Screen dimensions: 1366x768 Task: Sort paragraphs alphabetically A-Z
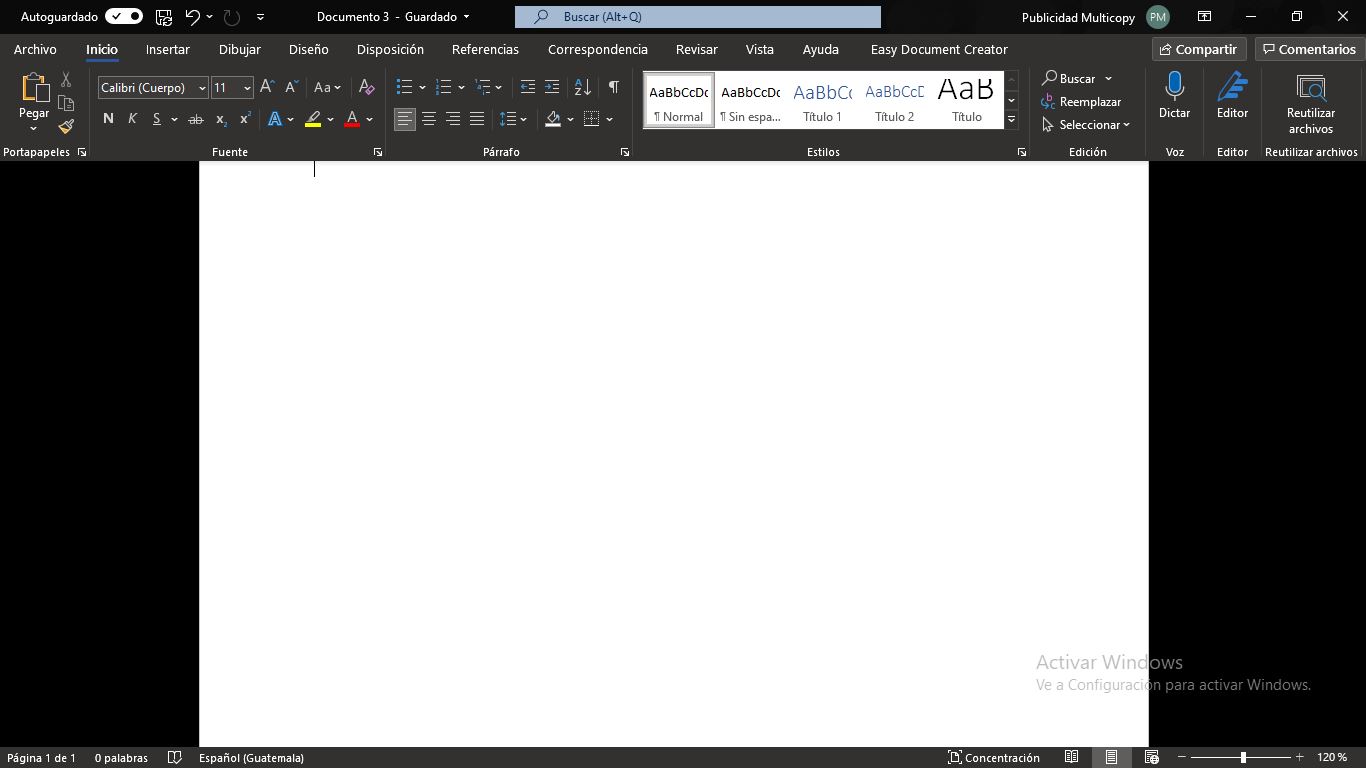coord(583,87)
